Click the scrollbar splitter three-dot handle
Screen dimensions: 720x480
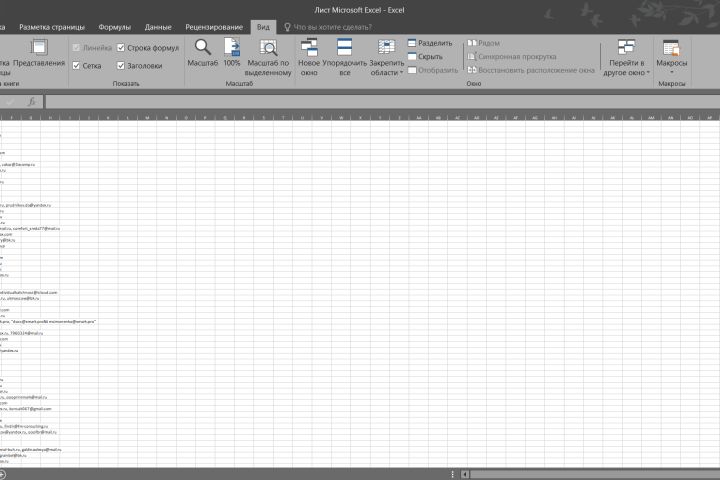click(452, 474)
